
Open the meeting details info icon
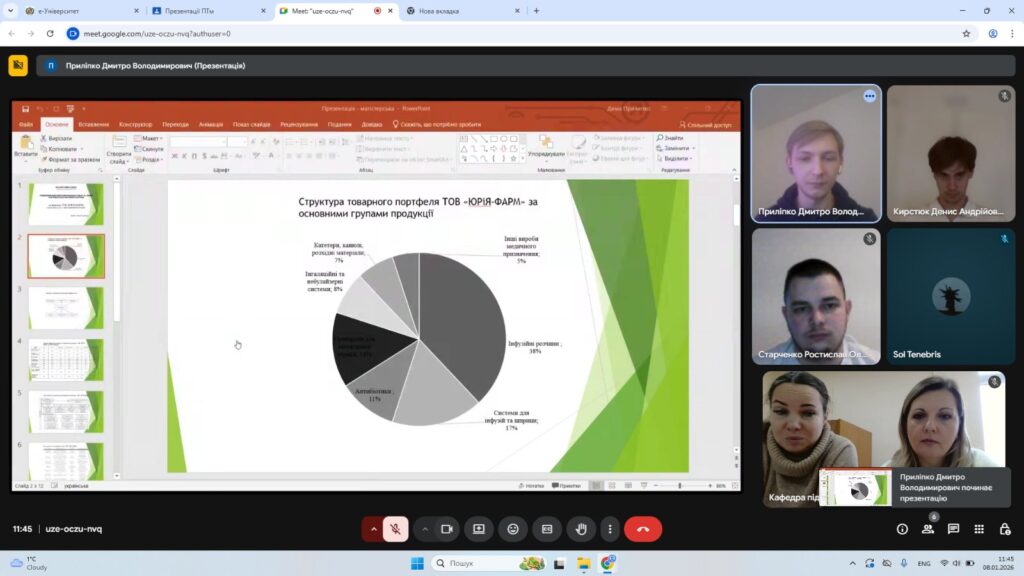(902, 529)
